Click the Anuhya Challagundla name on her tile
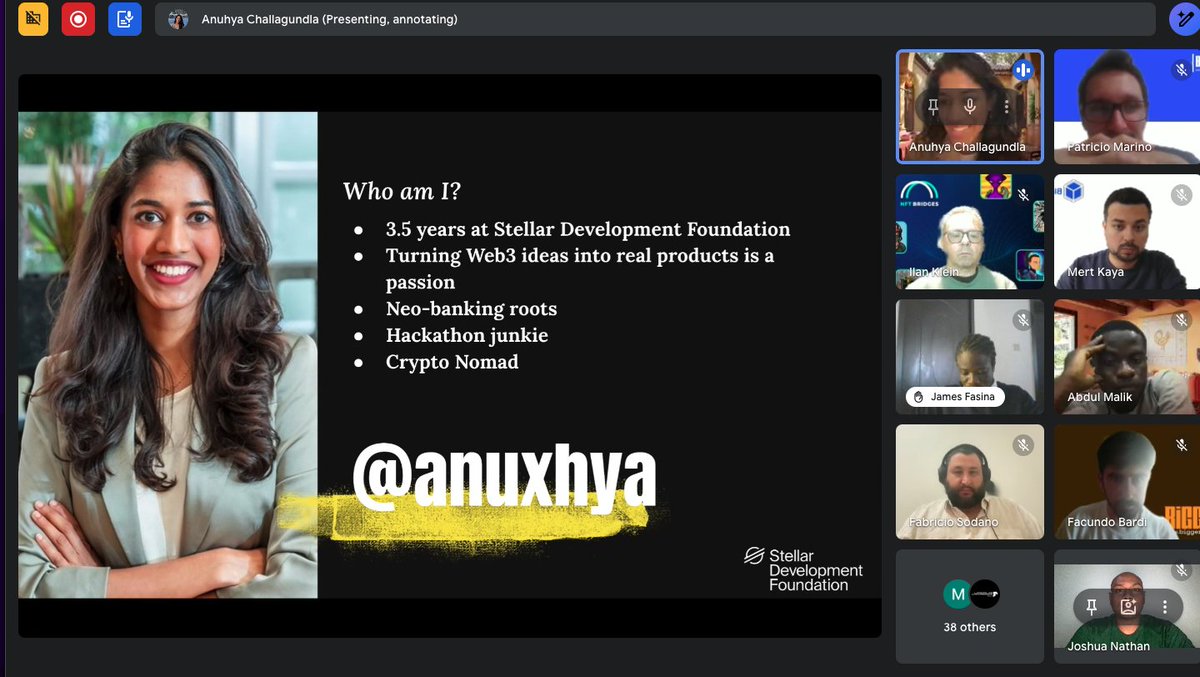 967,147
